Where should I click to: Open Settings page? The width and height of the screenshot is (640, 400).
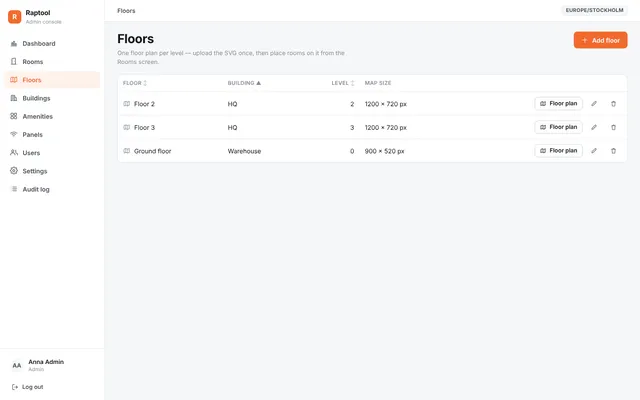pos(52,171)
